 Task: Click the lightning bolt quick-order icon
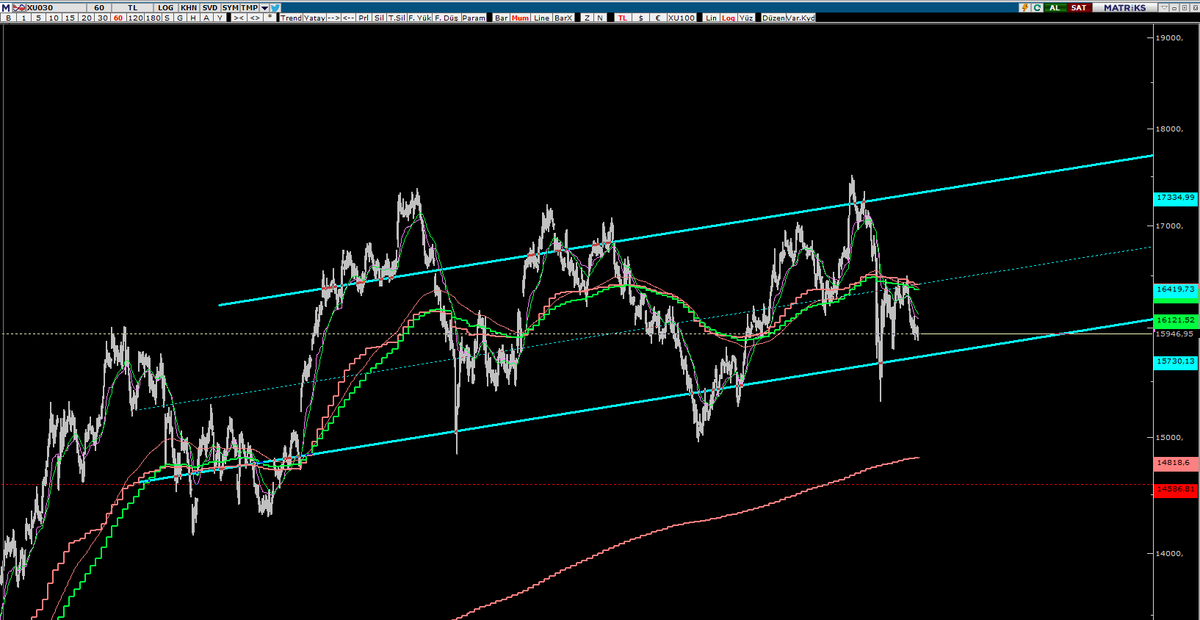pos(1024,7)
